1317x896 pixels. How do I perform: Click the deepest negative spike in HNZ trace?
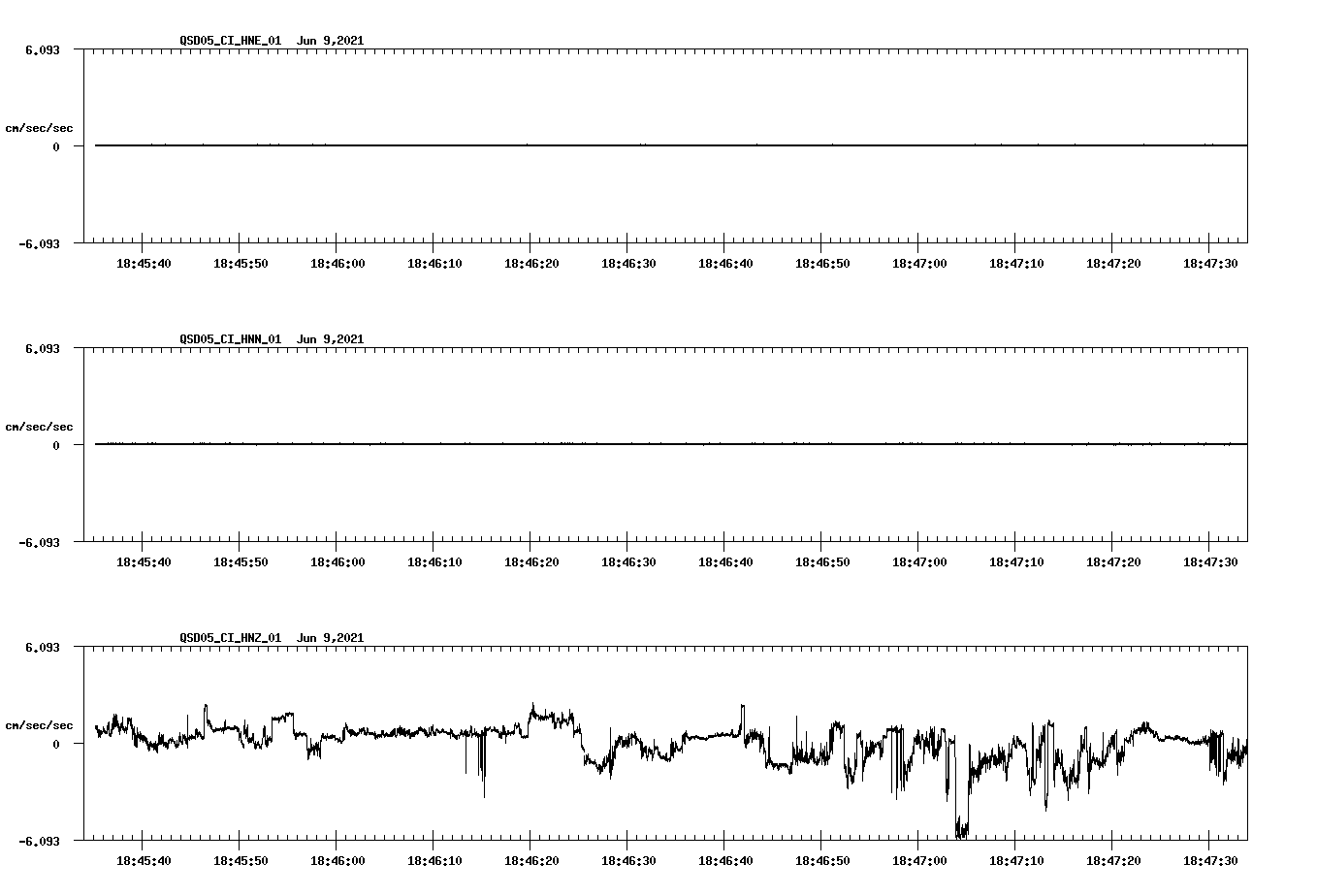pos(961,830)
